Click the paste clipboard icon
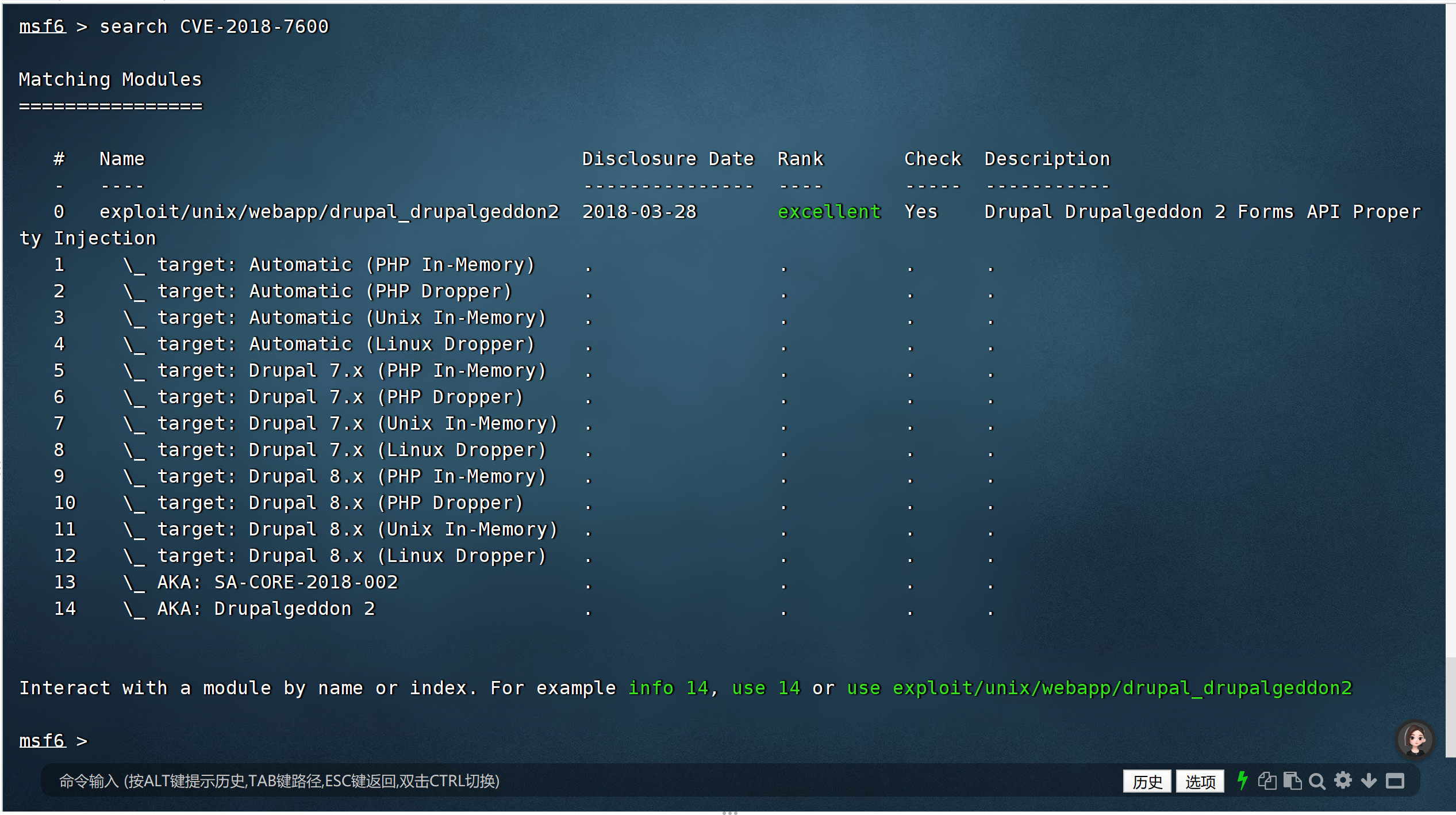Viewport: 1456px width, 815px height. [1292, 781]
